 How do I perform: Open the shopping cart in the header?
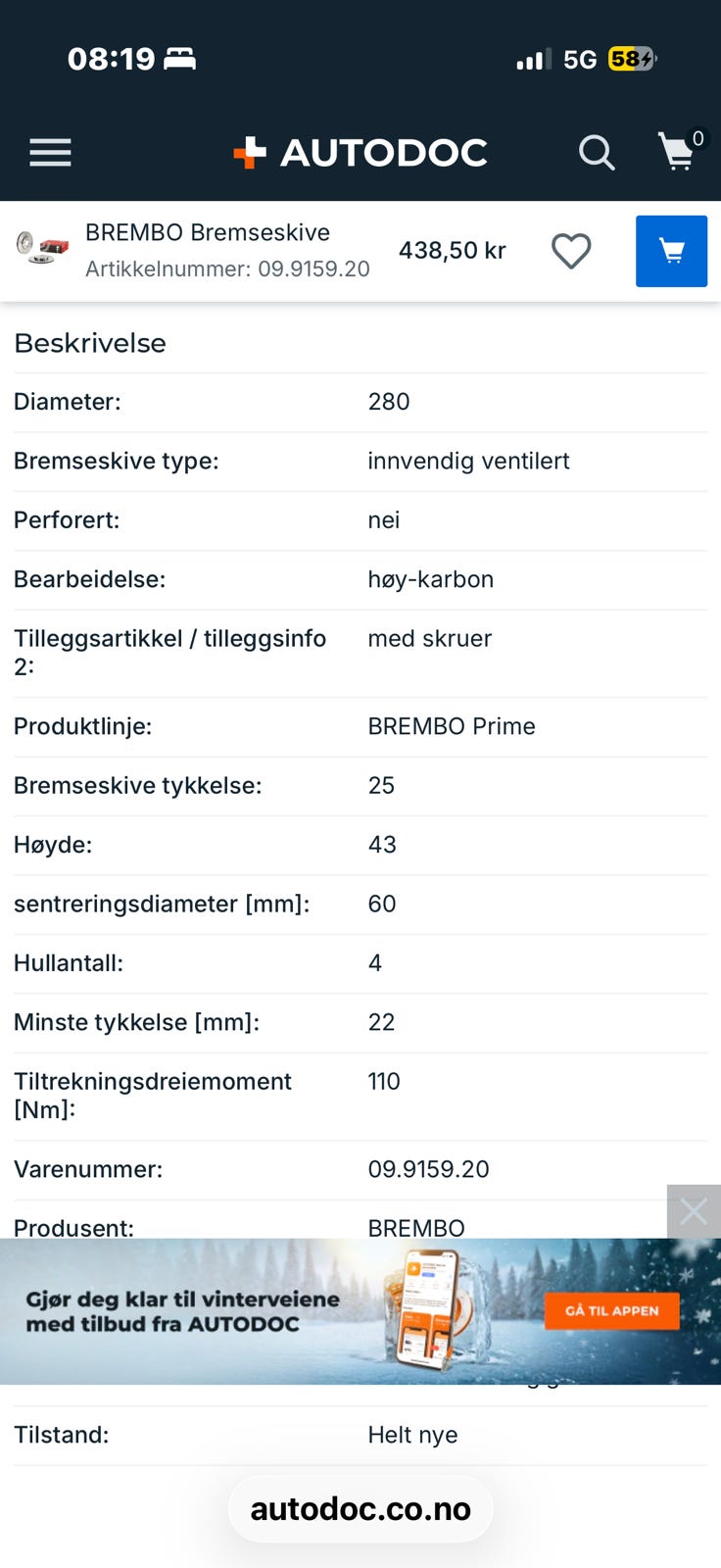click(x=678, y=152)
